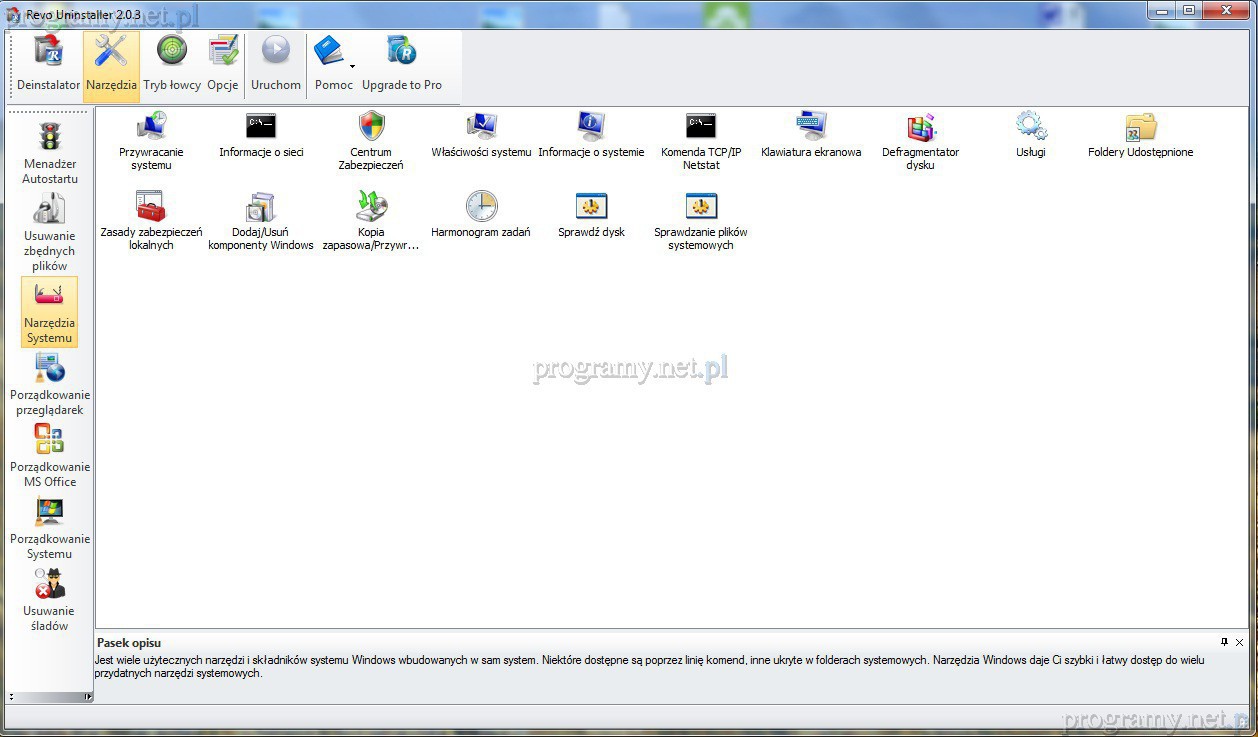Screen dimensions: 1258x737
Task: Open Usługi gears icon
Action: [1030, 127]
